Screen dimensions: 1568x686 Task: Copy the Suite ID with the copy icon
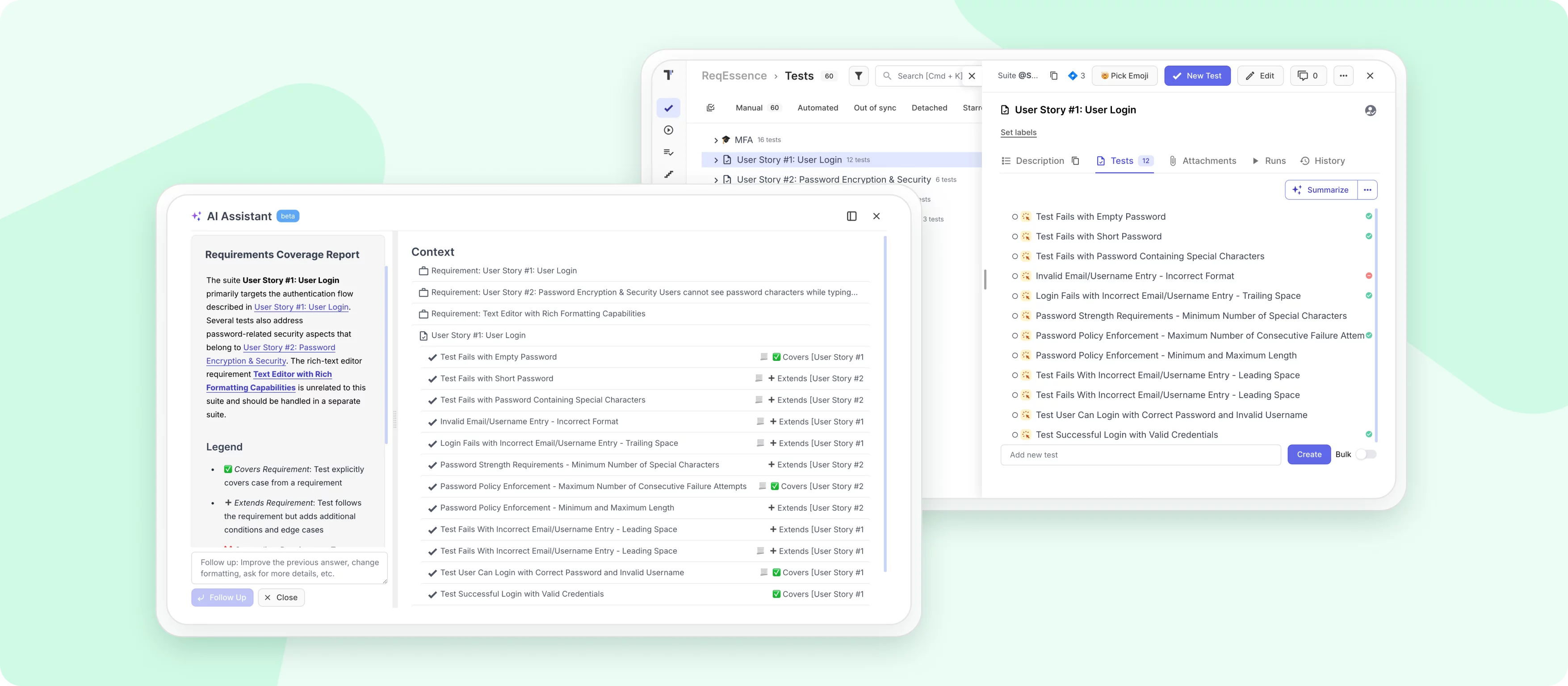[x=1054, y=75]
